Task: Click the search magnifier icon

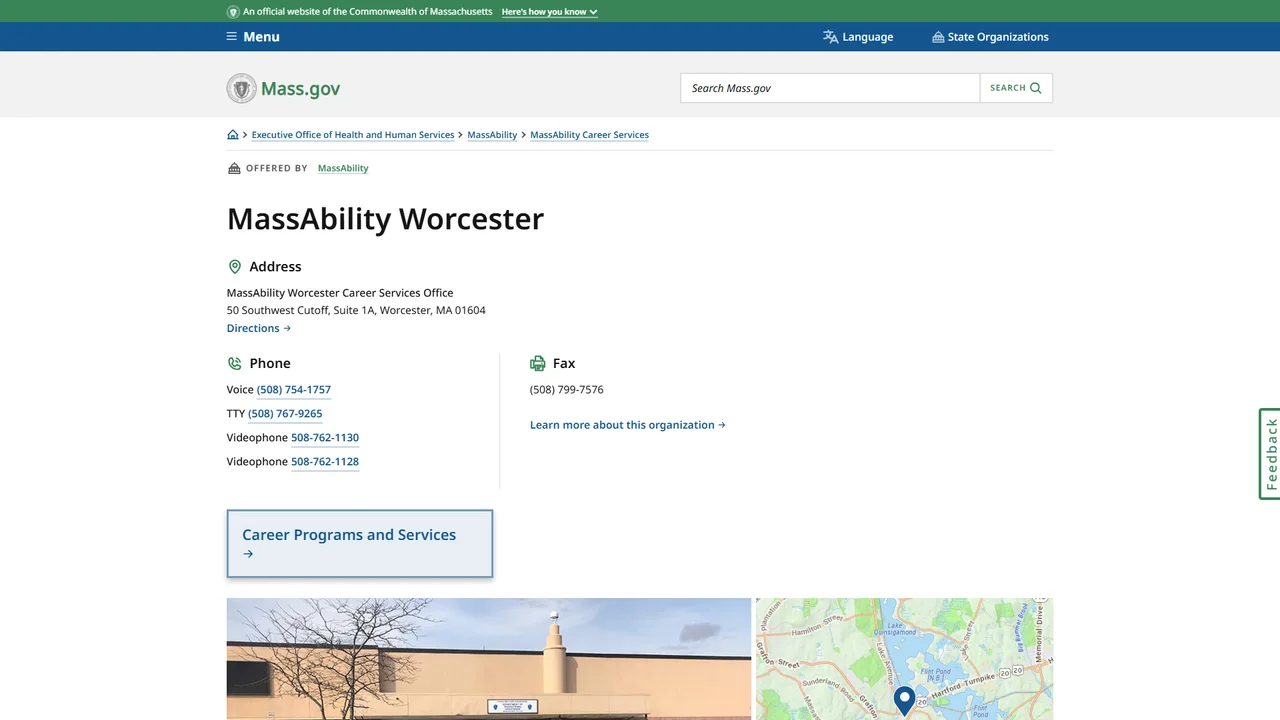Action: point(1036,88)
